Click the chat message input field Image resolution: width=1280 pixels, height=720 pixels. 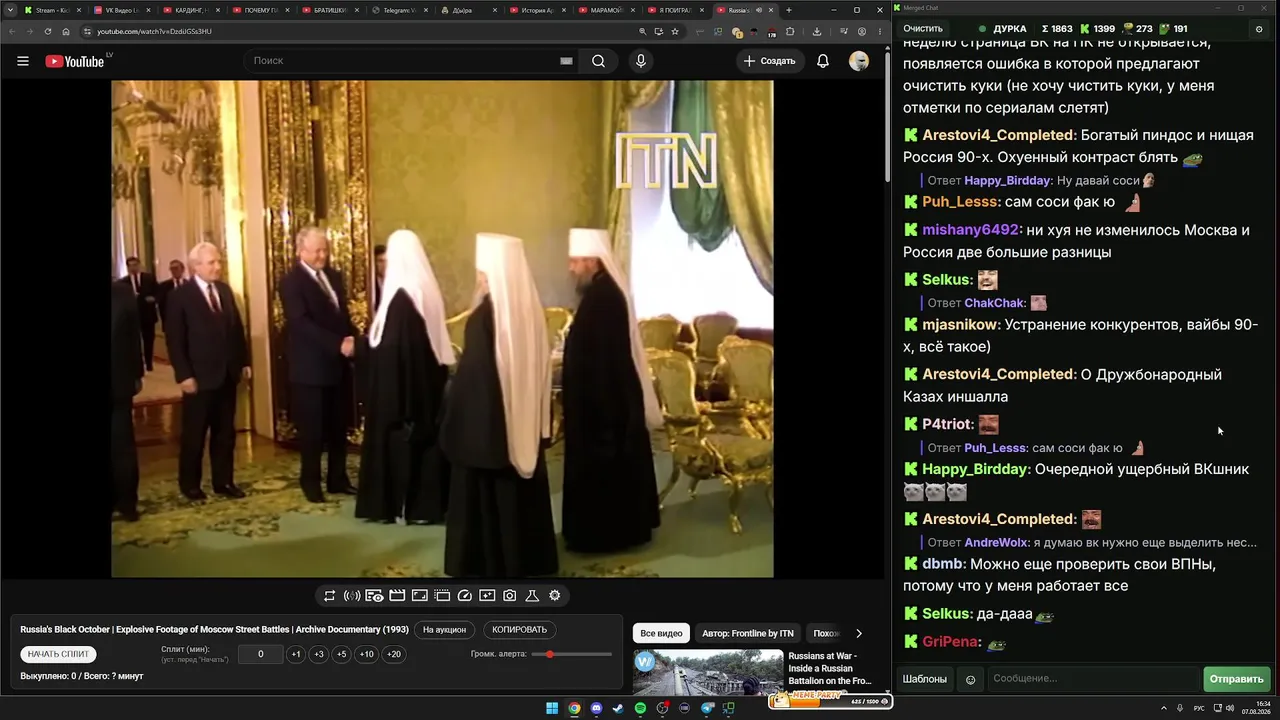click(x=1092, y=679)
